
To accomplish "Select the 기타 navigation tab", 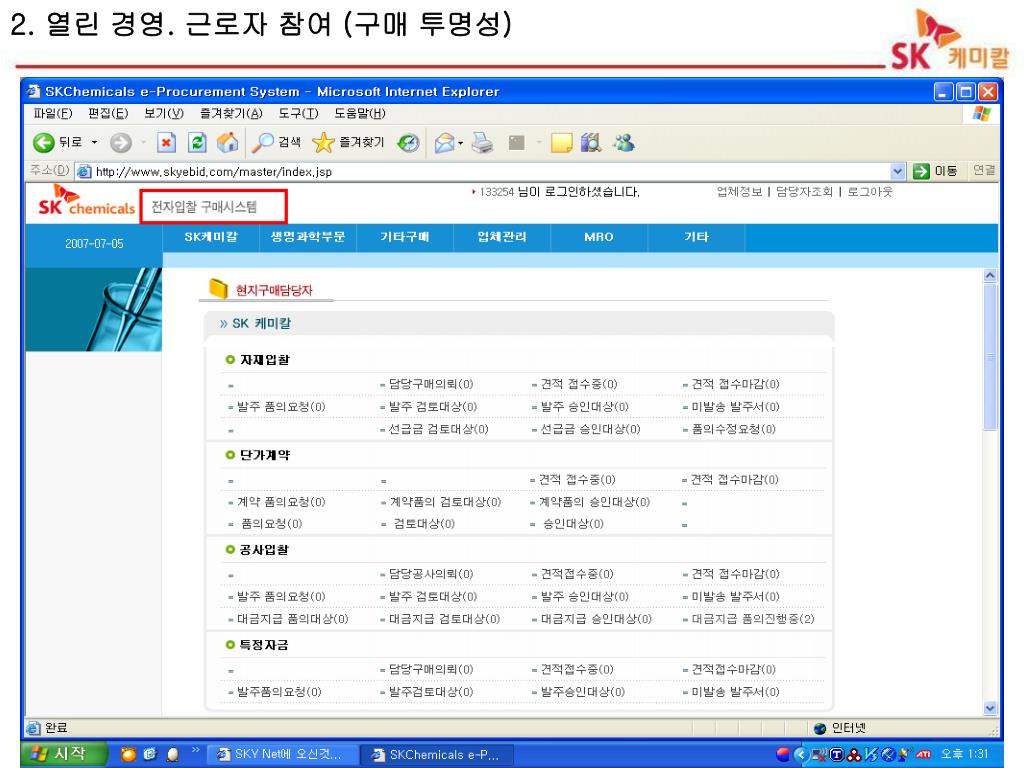I will [x=696, y=237].
